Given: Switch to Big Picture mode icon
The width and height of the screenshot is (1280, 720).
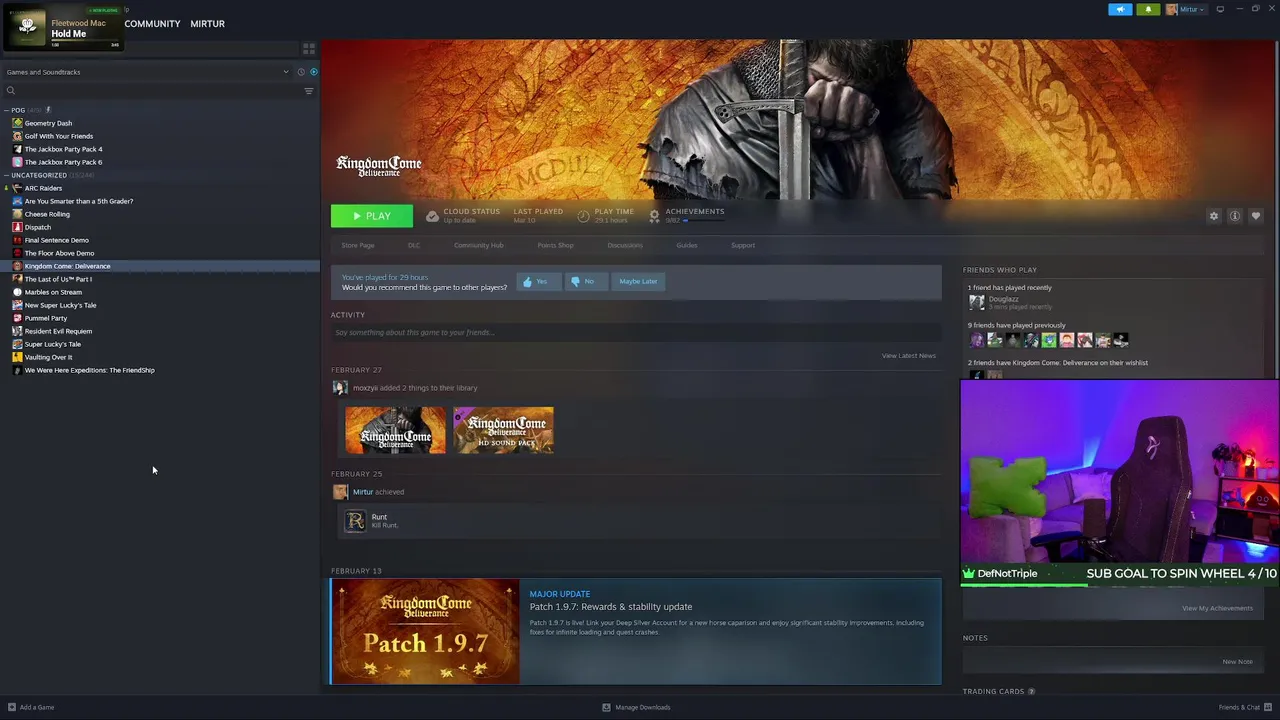Looking at the screenshot, I should (x=1220, y=9).
